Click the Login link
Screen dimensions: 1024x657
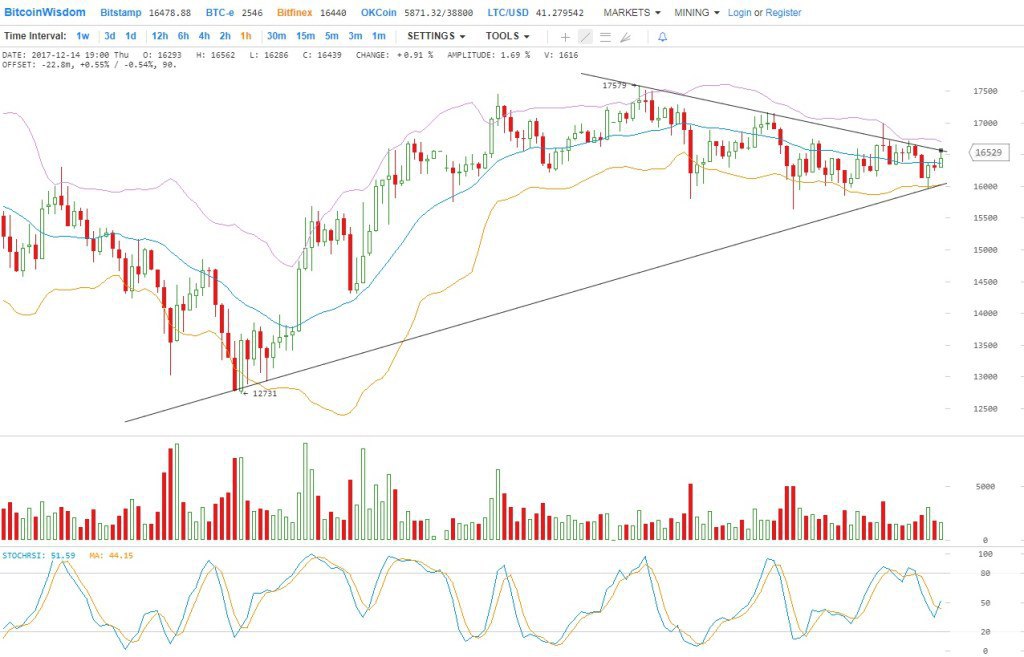tap(739, 12)
